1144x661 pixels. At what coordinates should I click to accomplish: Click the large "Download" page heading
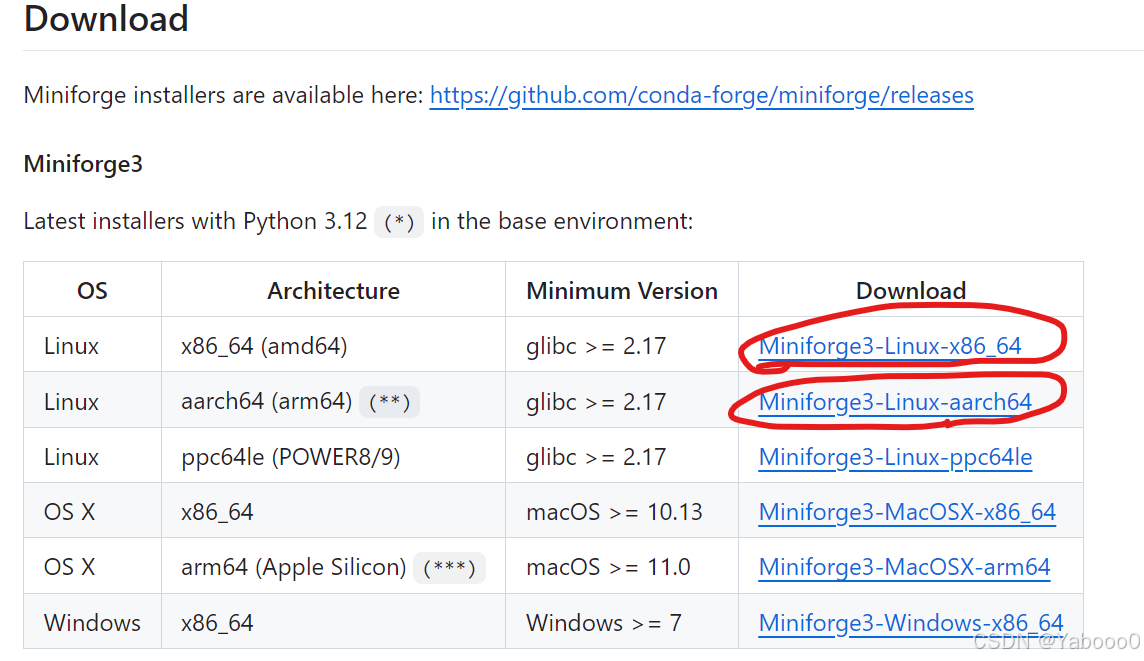[107, 18]
